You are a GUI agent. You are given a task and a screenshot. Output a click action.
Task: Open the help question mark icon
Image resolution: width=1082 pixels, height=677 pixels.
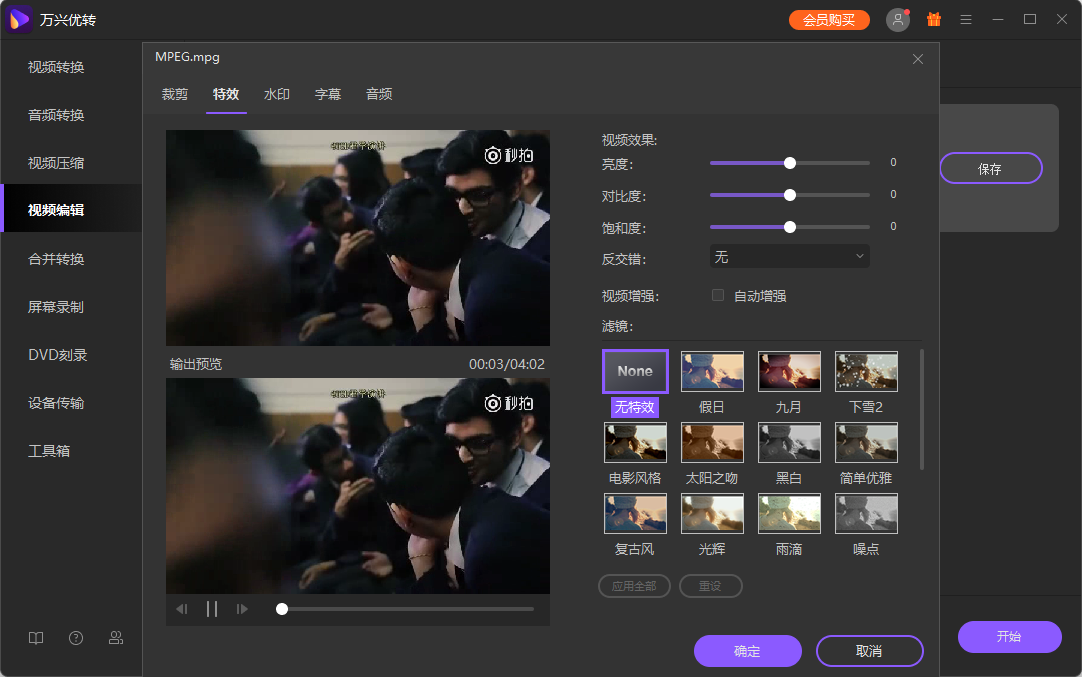point(76,638)
